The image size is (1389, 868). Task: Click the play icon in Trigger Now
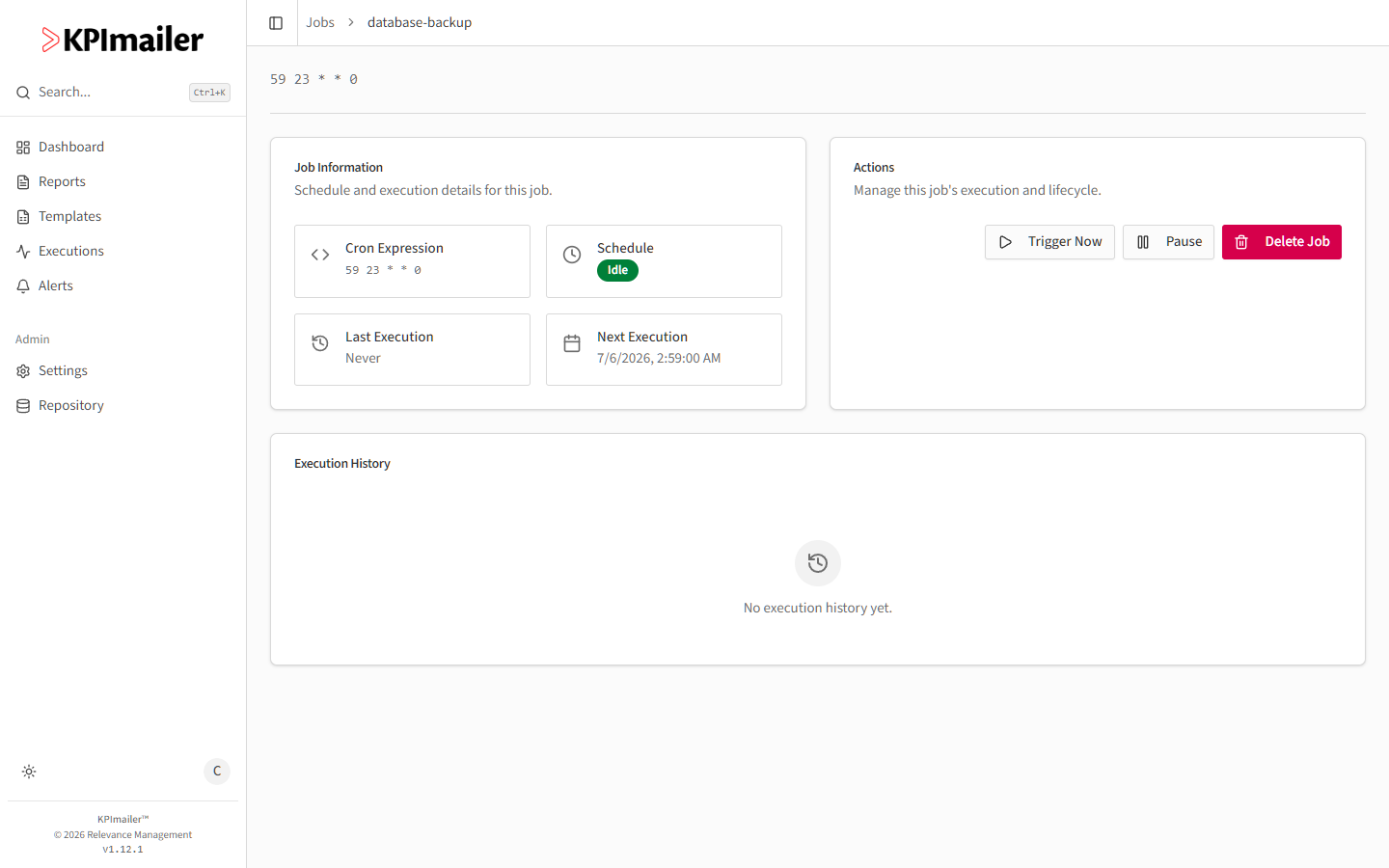pyautogui.click(x=1005, y=242)
